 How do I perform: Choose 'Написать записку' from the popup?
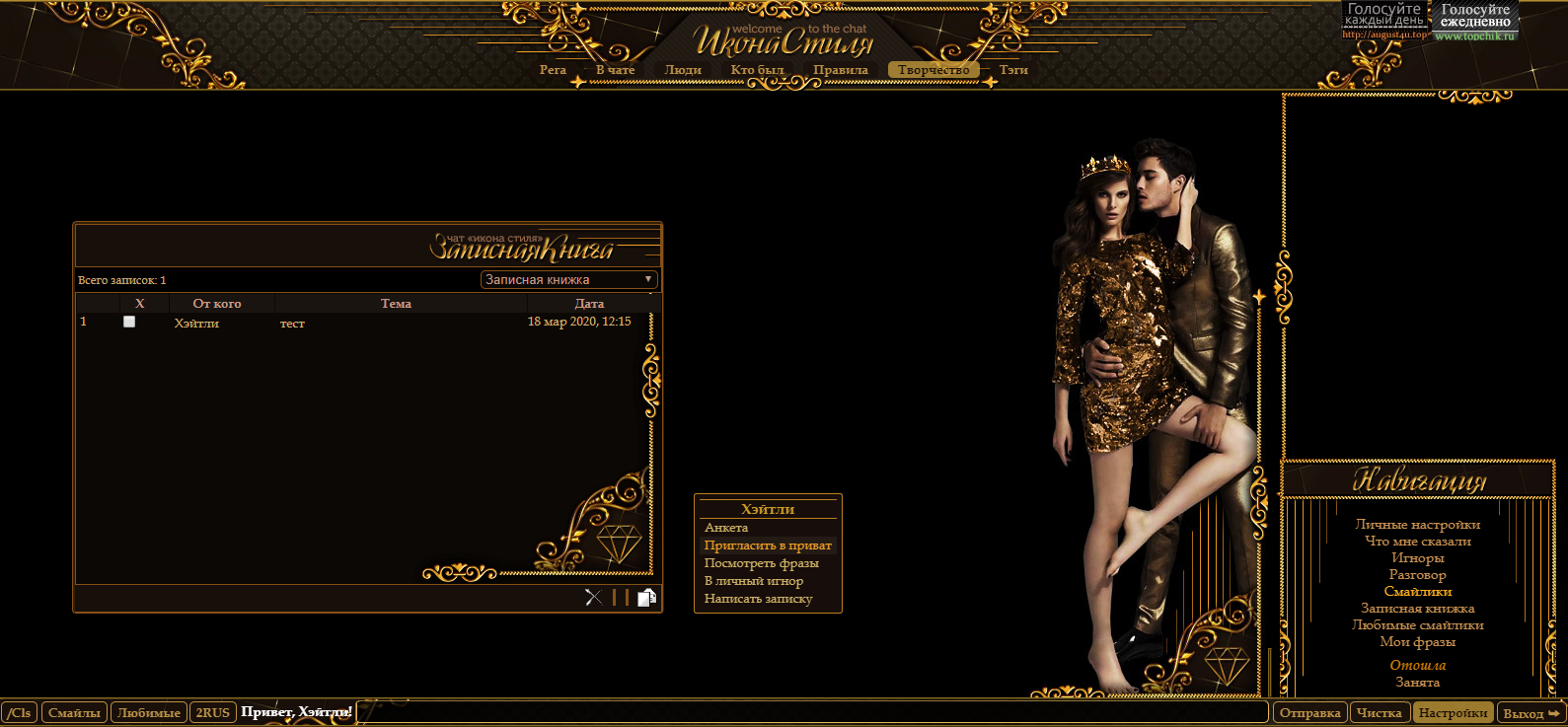[759, 599]
